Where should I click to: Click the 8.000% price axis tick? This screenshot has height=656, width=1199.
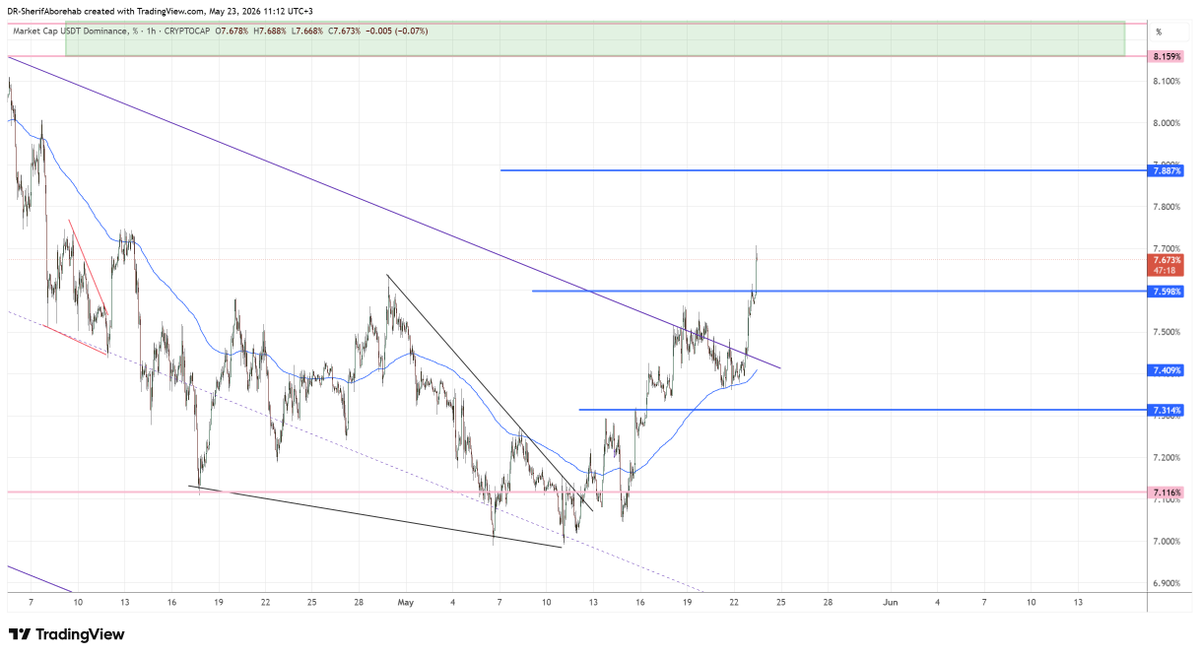[1167, 123]
